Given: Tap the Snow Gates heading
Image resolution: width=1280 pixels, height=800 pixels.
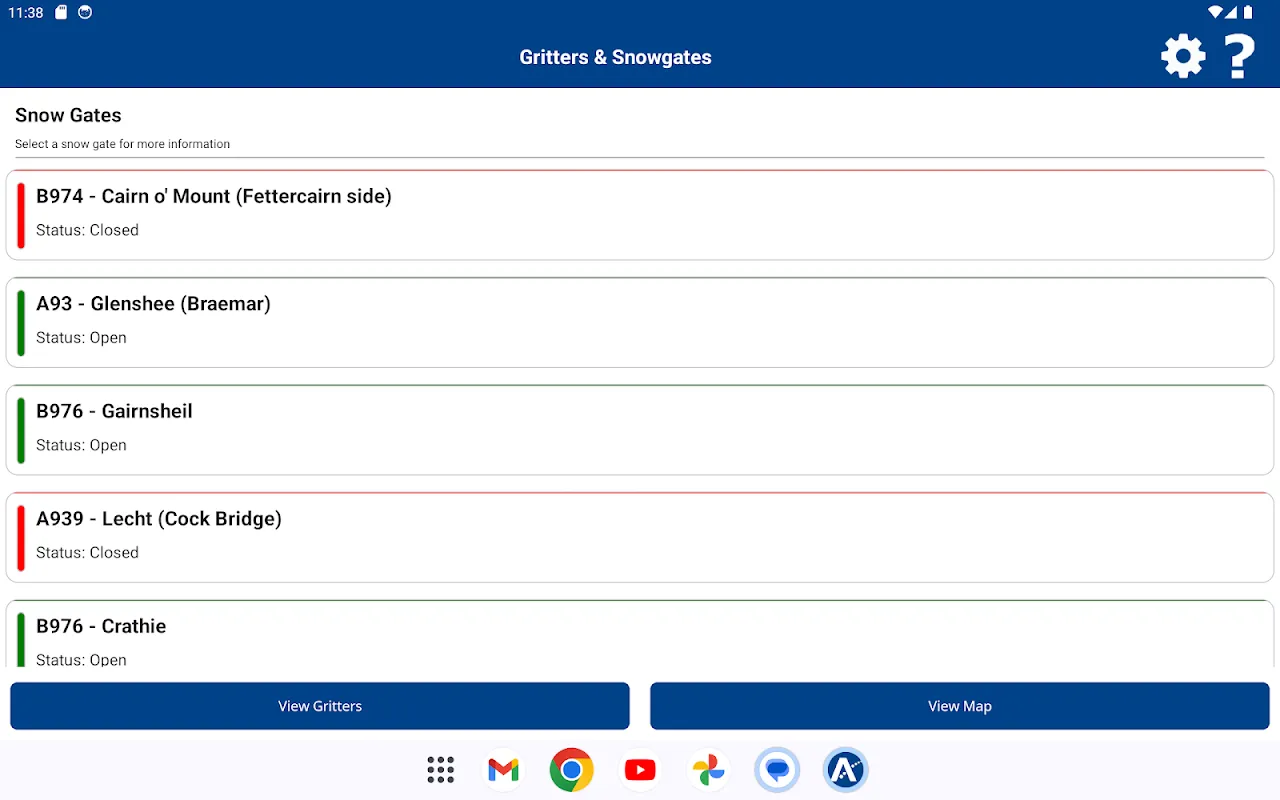Looking at the screenshot, I should pos(68,116).
